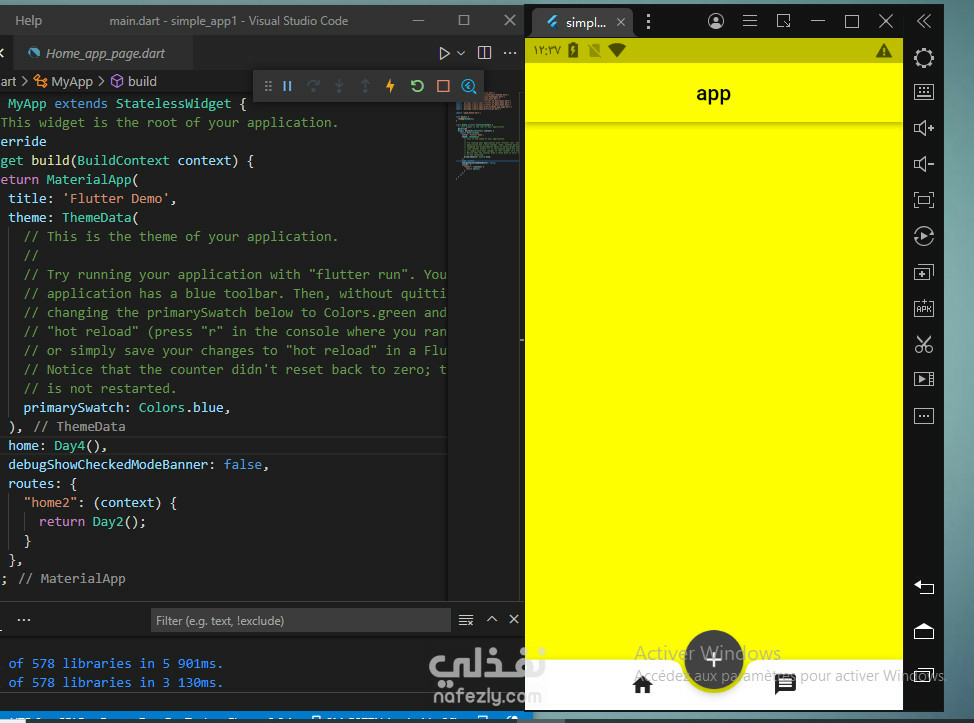Screen dimensions: 974x723
Task: Open the run options dropdown arrow
Action: pyautogui.click(x=461, y=53)
